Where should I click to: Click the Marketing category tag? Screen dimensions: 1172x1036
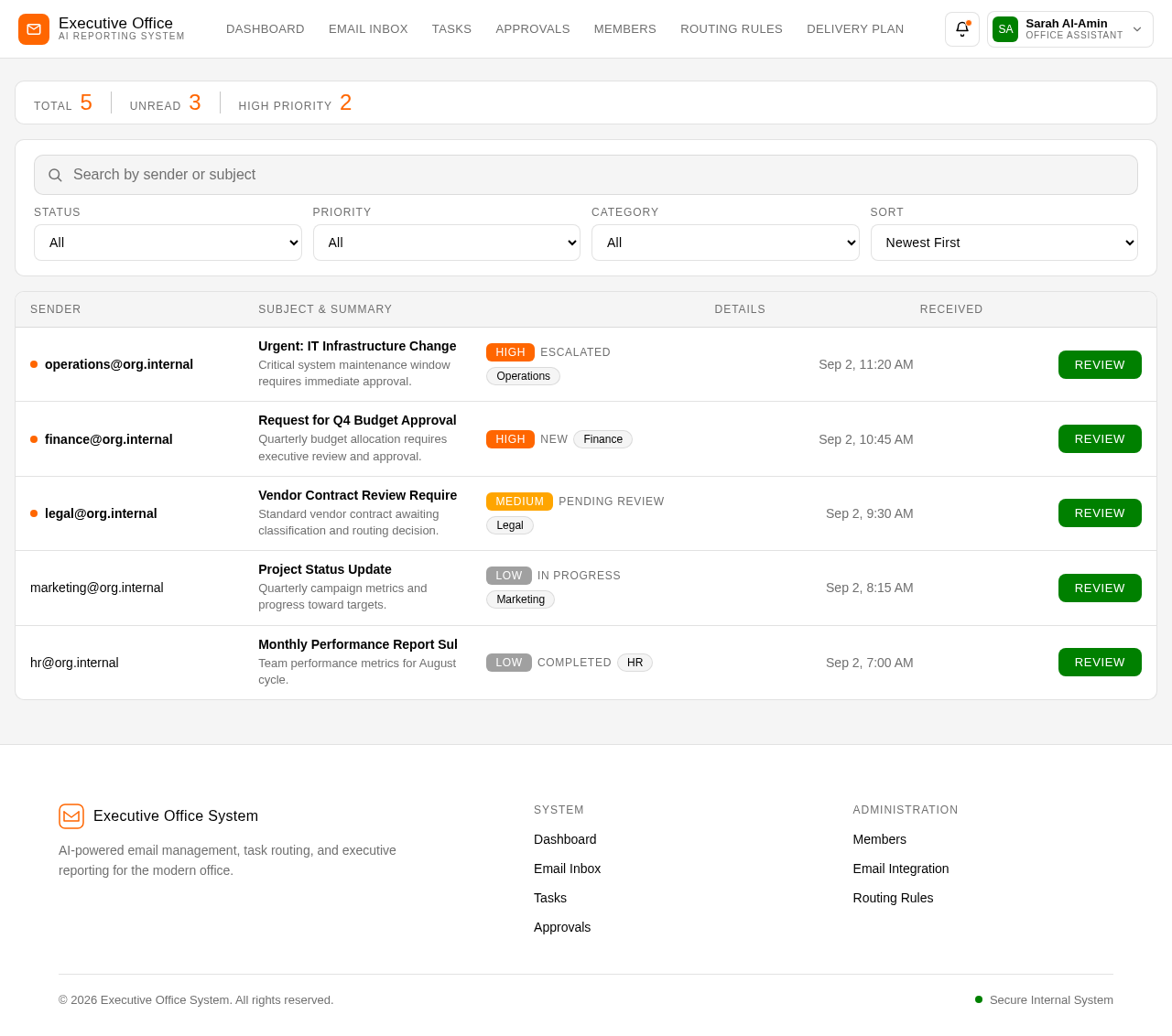click(520, 599)
